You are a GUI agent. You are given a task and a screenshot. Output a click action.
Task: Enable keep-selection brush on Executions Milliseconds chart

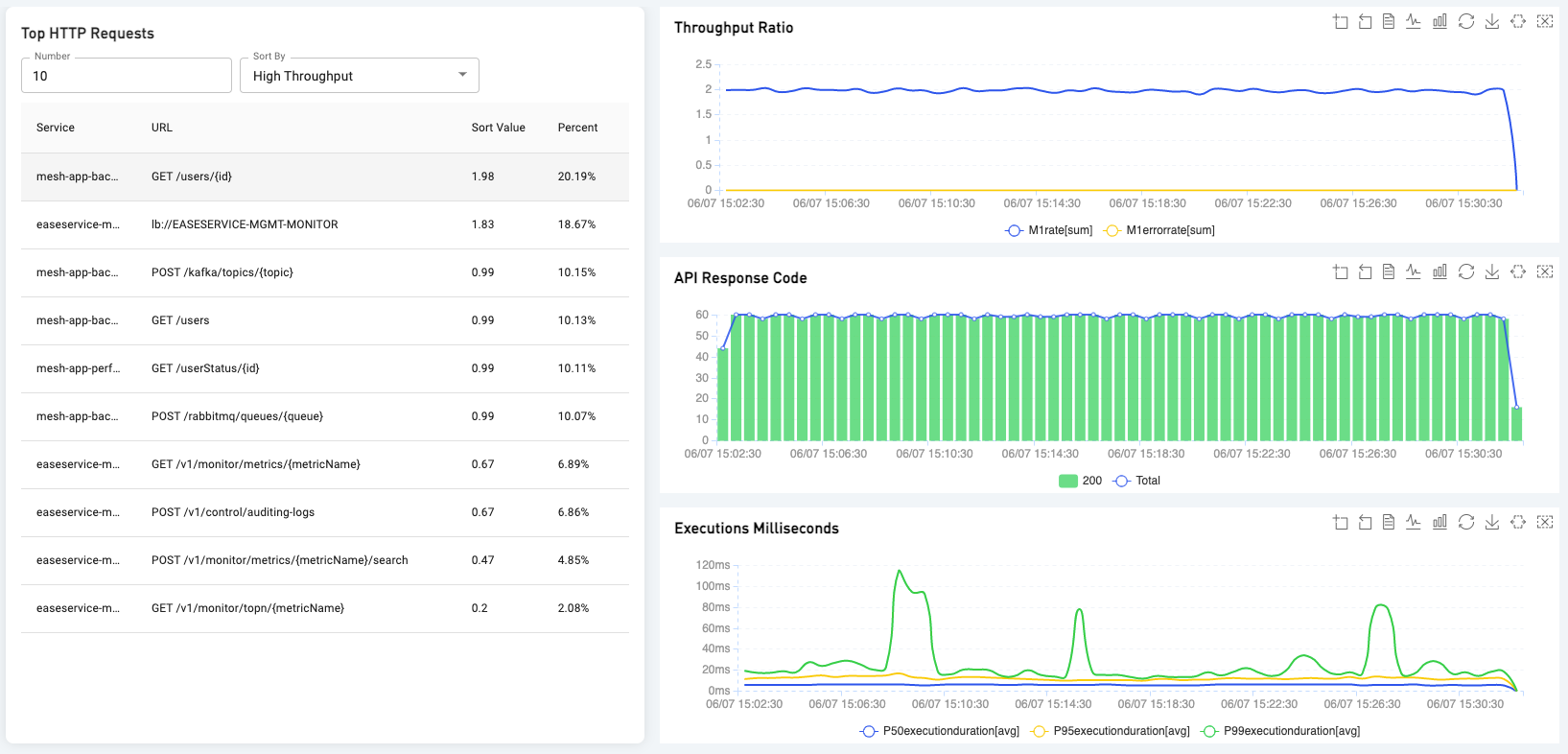click(x=1518, y=522)
